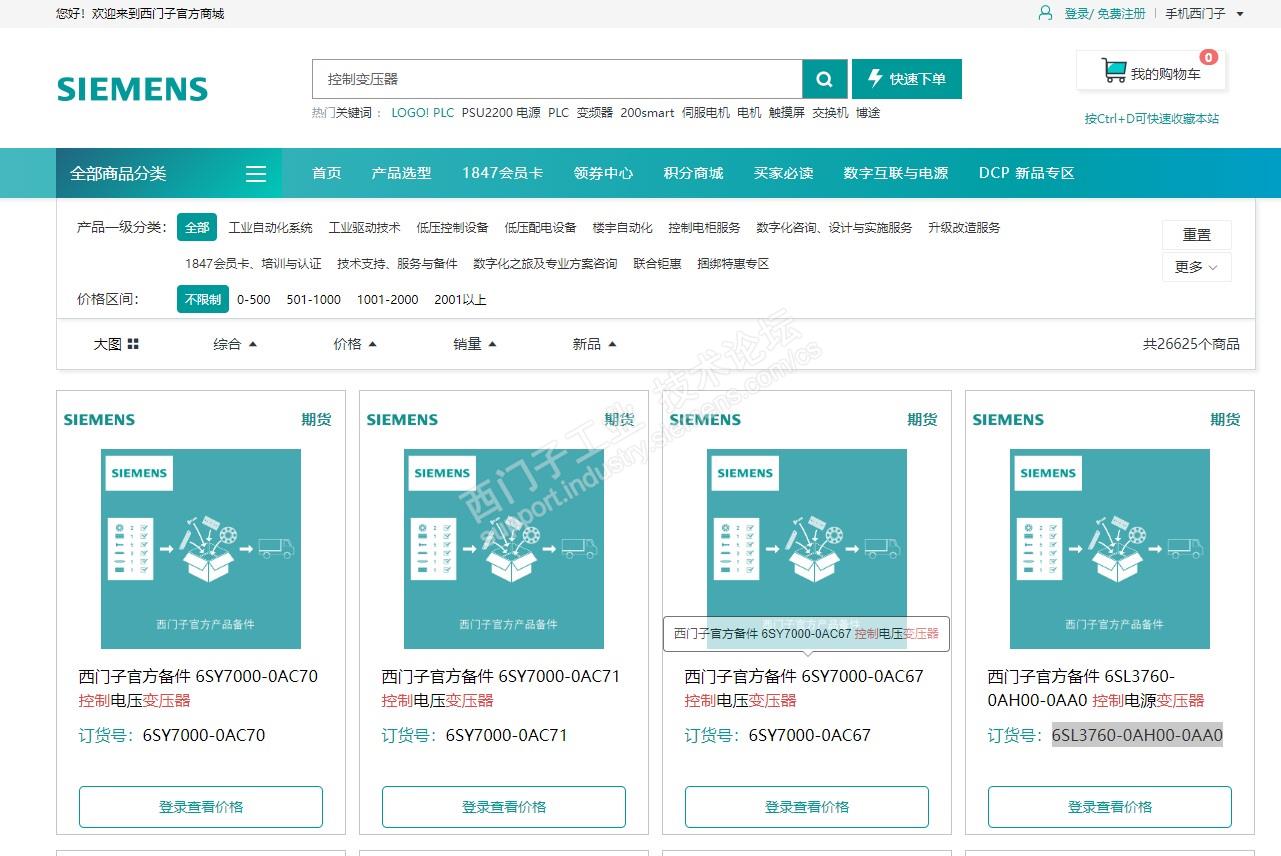The image size is (1281, 856).
Task: Filter by 升级改造服务 category
Action: [964, 227]
